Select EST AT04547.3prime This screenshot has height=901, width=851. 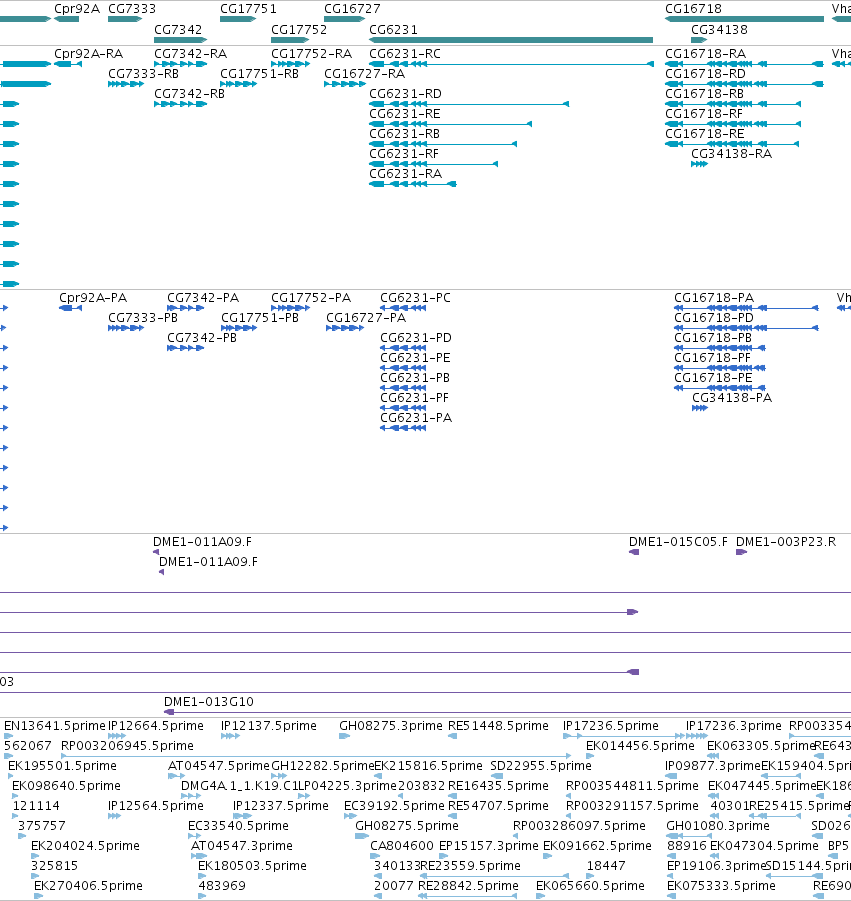pyautogui.click(x=241, y=846)
